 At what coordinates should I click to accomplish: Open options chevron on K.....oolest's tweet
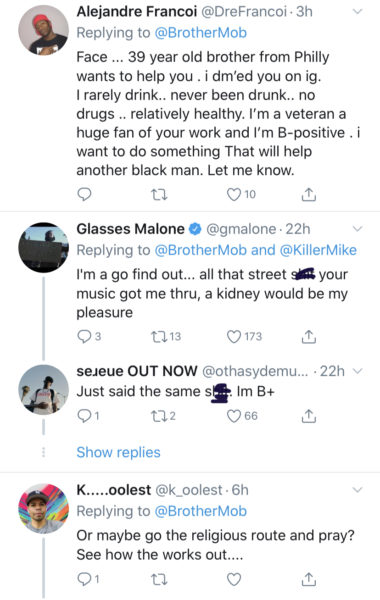tap(357, 490)
